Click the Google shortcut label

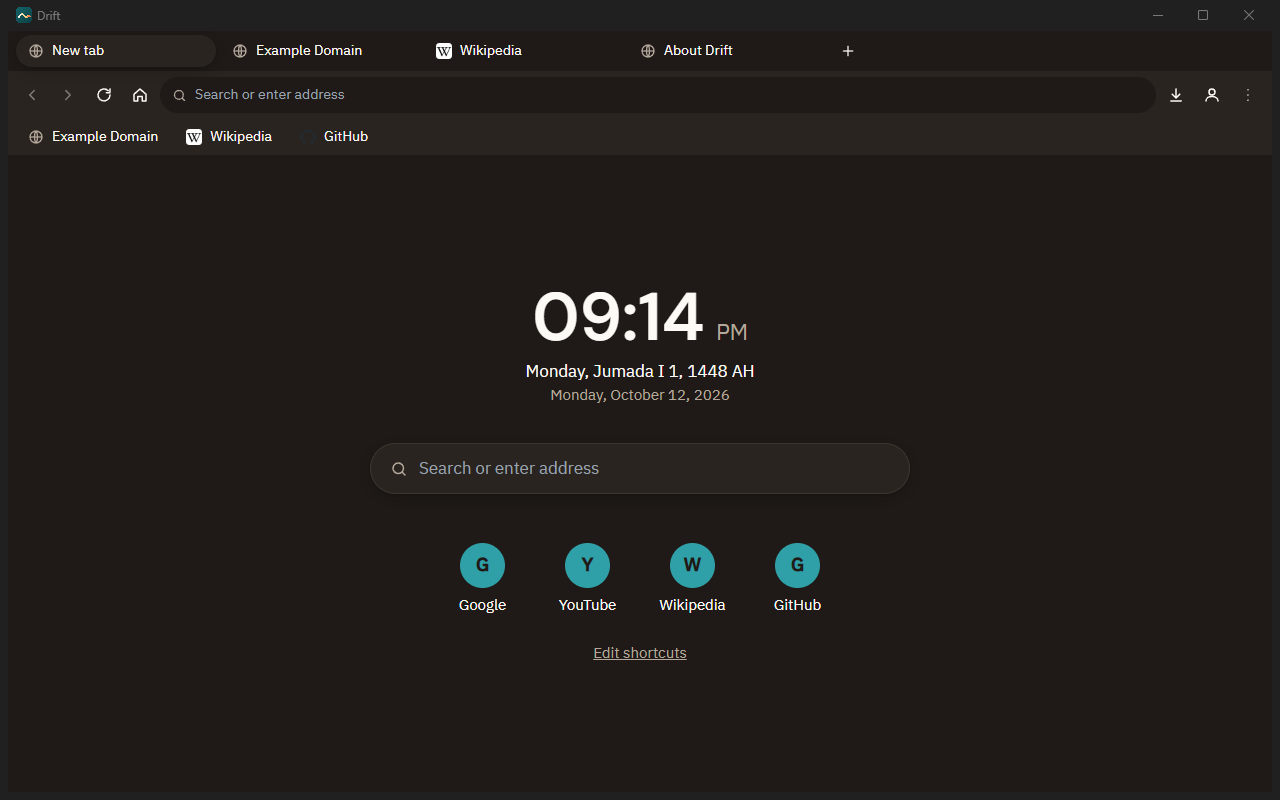click(x=482, y=605)
